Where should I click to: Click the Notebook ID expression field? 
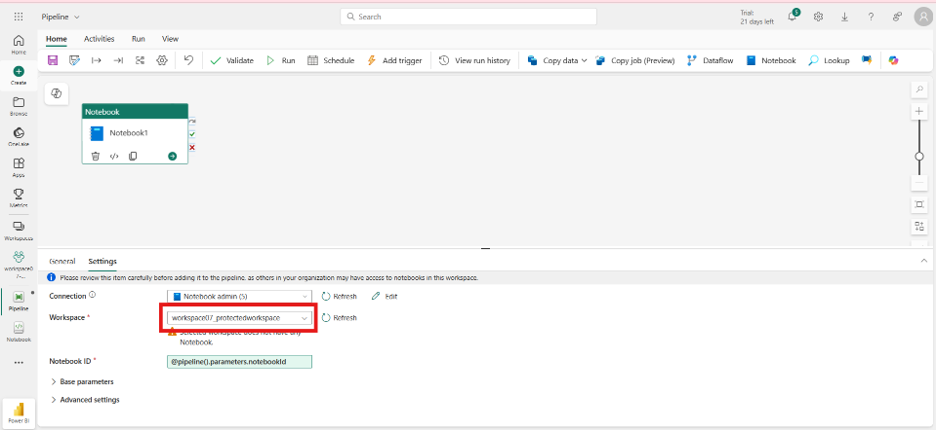[239, 361]
